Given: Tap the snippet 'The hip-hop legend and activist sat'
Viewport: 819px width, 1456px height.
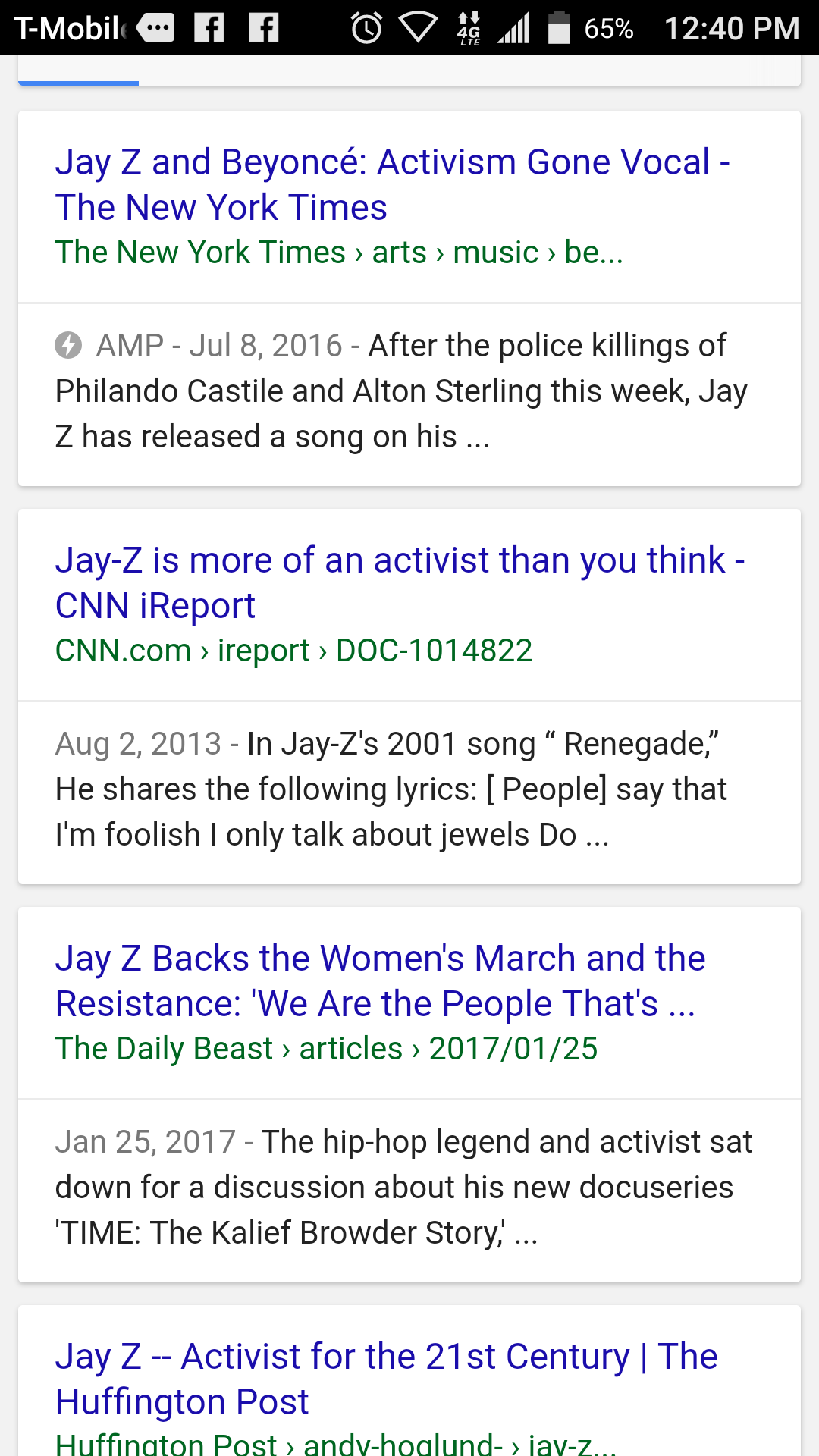Looking at the screenshot, I should point(404,1188).
